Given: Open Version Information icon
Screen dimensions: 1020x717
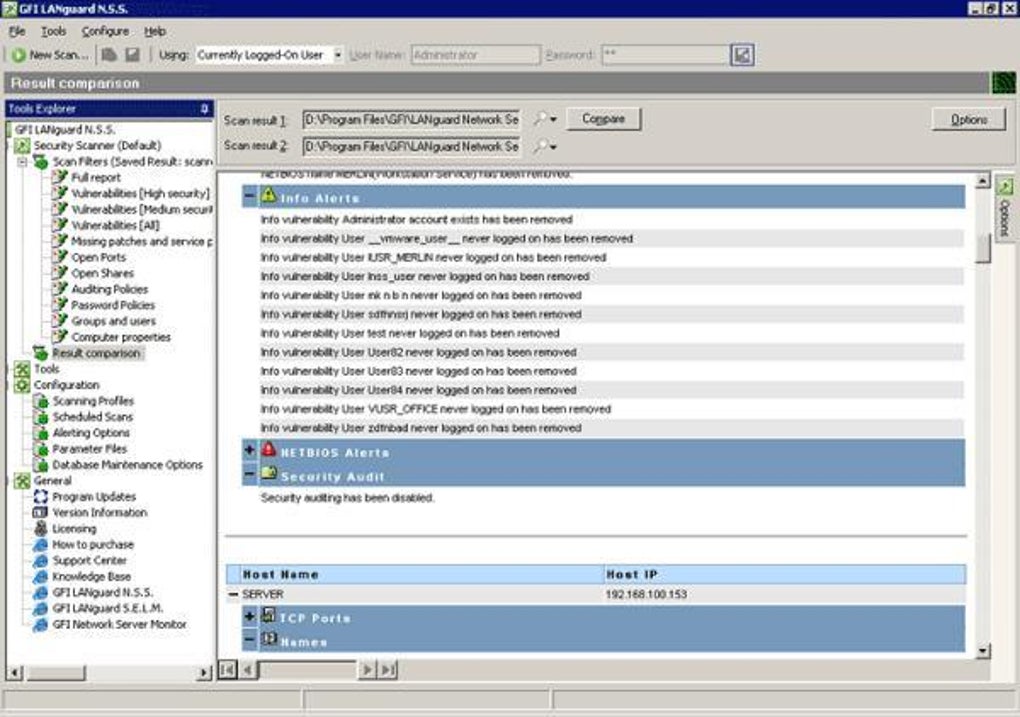Looking at the screenshot, I should pyautogui.click(x=40, y=513).
